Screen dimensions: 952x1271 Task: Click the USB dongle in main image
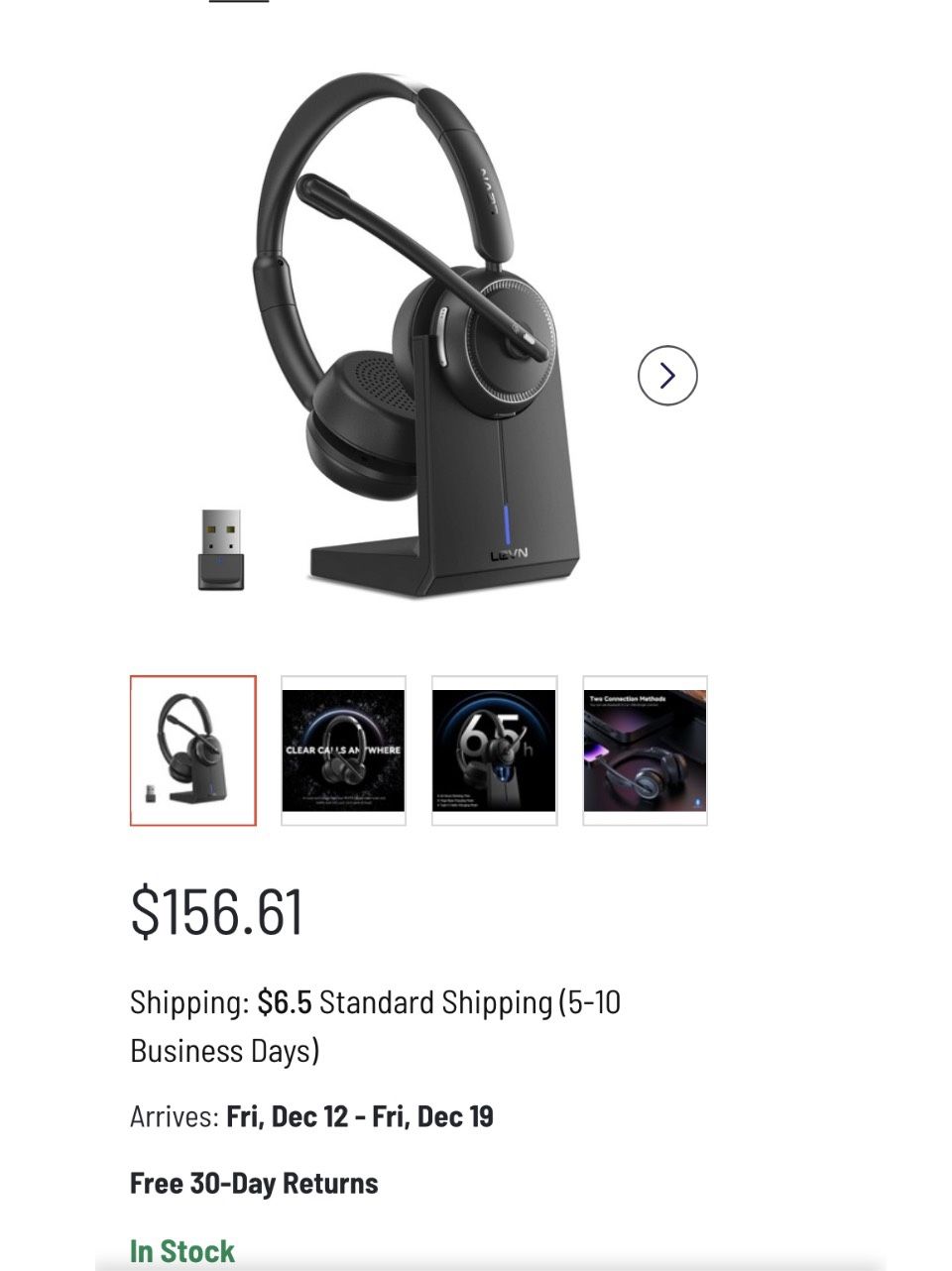(x=221, y=550)
